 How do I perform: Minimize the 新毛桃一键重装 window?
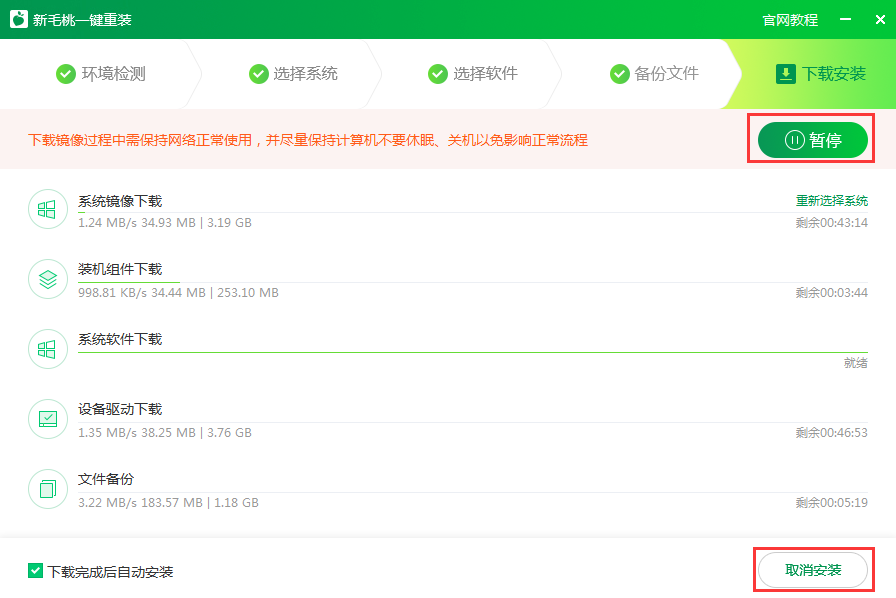846,19
